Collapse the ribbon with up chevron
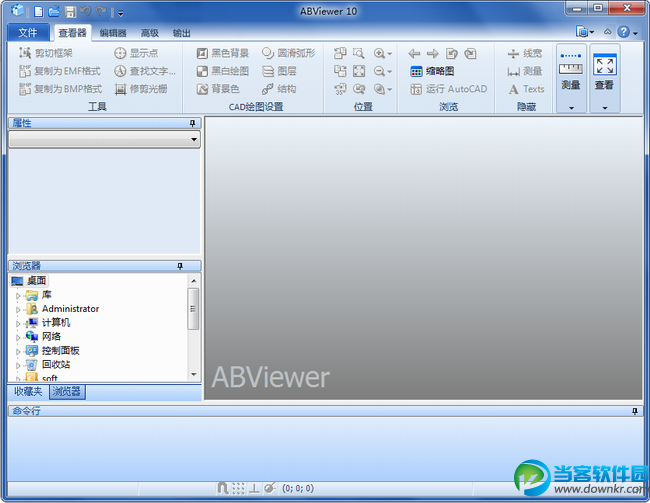This screenshot has width=650, height=503. 607,32
